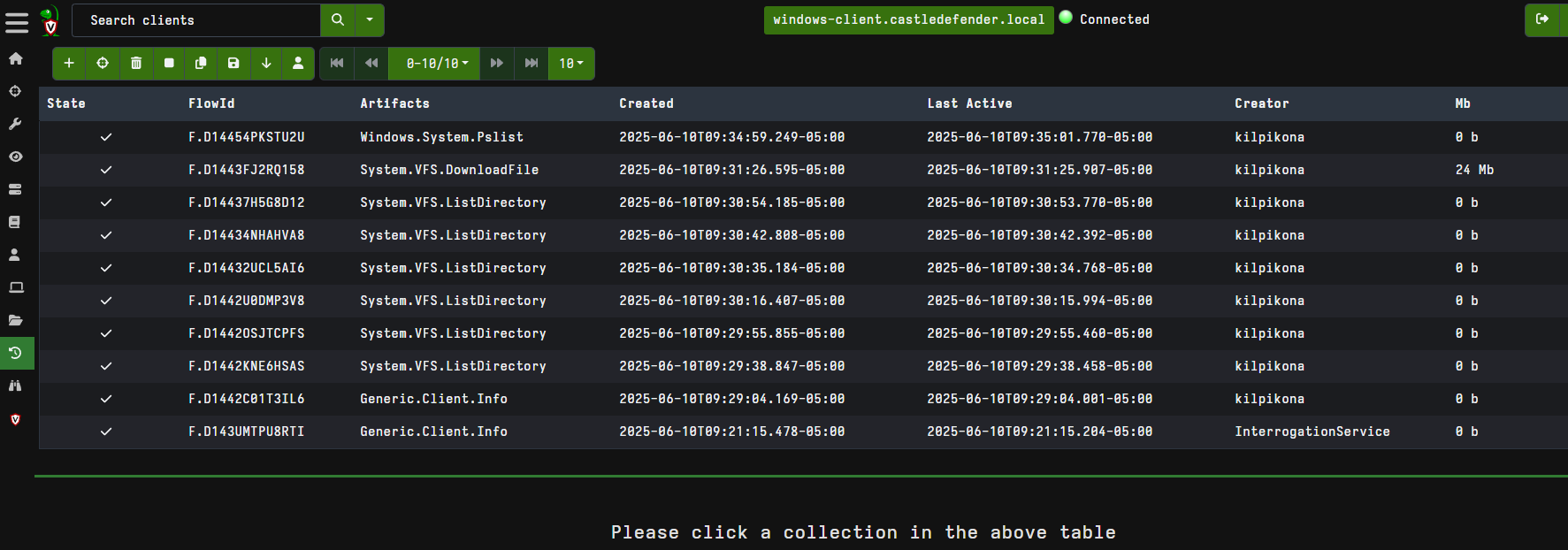Select flow F.D14432UCL5AI6 row
1568x550 pixels.
803,268
